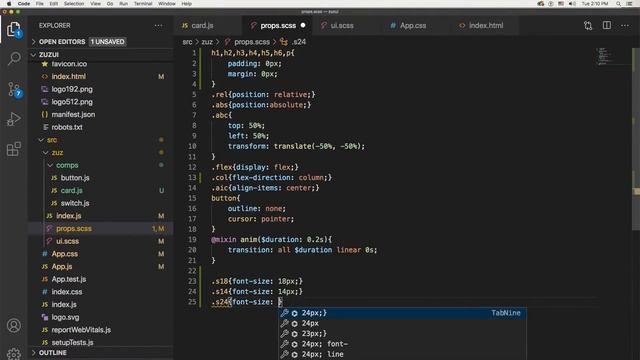
Task: Open the Manage gear icon
Action: point(14,353)
